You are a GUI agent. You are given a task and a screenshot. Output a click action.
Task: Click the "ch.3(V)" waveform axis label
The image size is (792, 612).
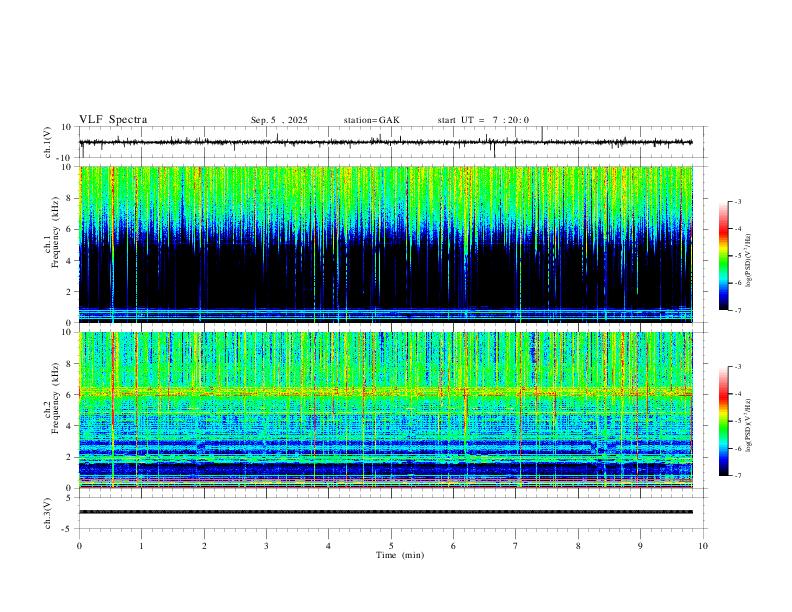tap(48, 513)
